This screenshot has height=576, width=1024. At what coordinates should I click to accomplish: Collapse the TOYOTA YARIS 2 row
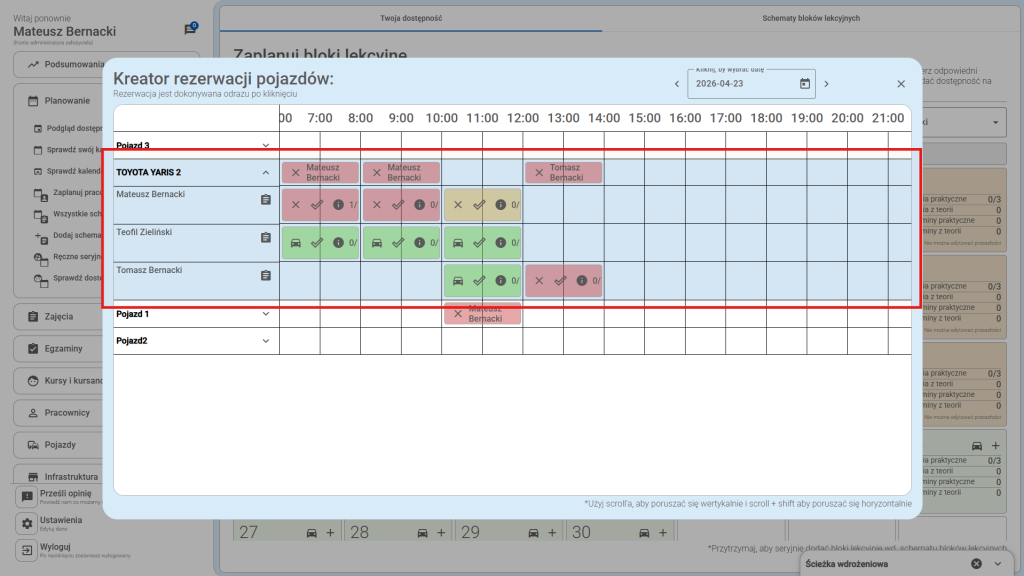tap(266, 173)
